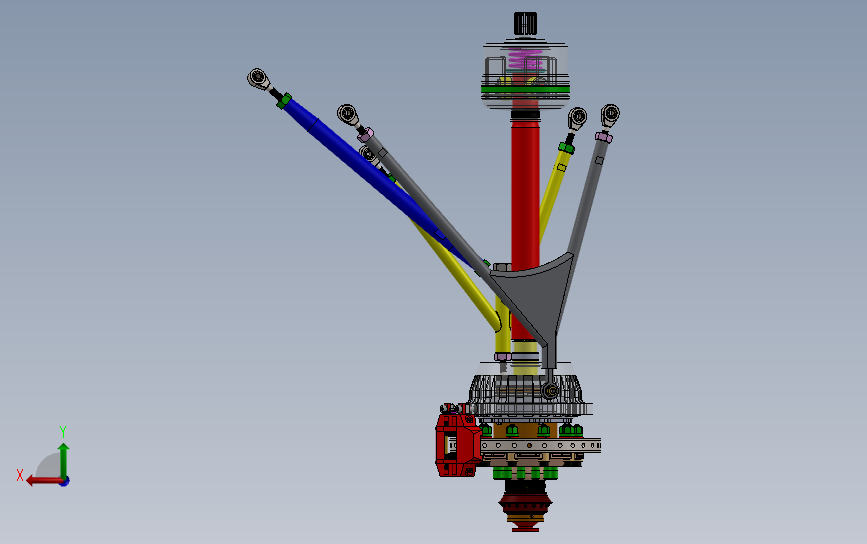Click the perforated brake disc
The height and width of the screenshot is (544, 867).
(540, 445)
